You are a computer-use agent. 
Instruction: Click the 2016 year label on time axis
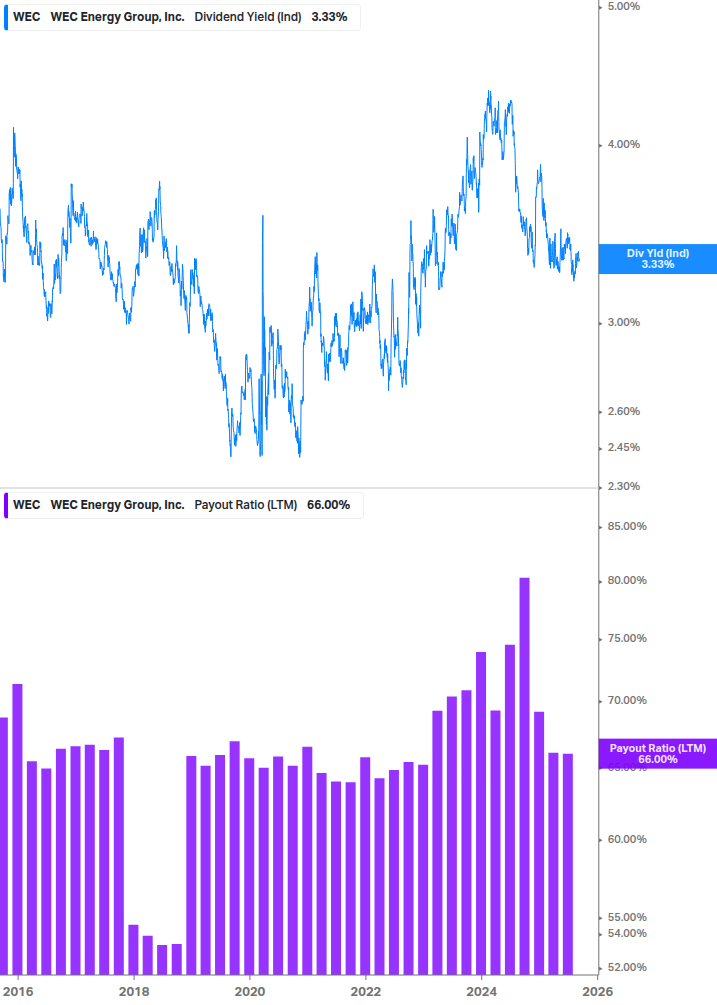pyautogui.click(x=17, y=992)
